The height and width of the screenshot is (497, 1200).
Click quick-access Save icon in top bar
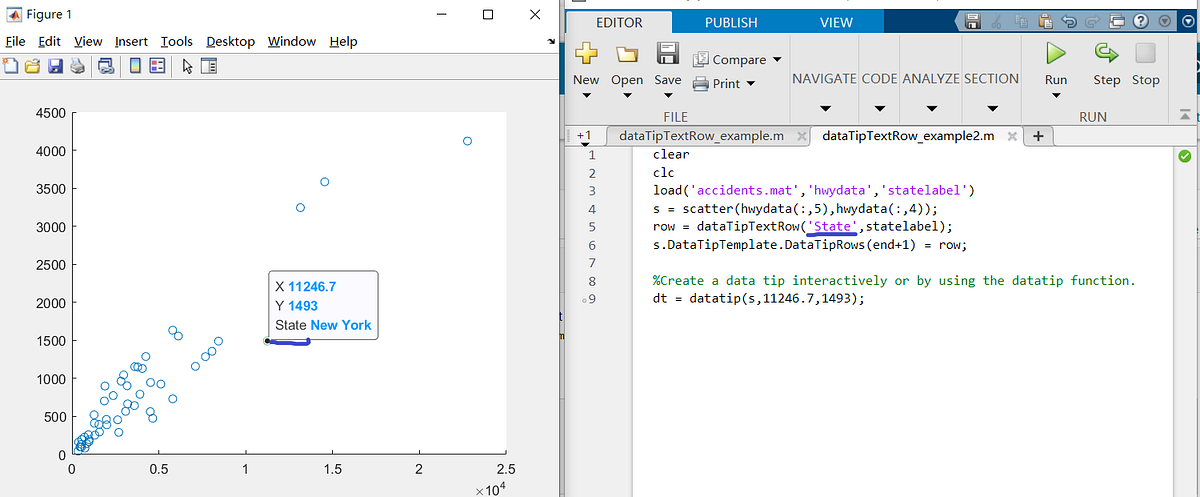coord(973,22)
